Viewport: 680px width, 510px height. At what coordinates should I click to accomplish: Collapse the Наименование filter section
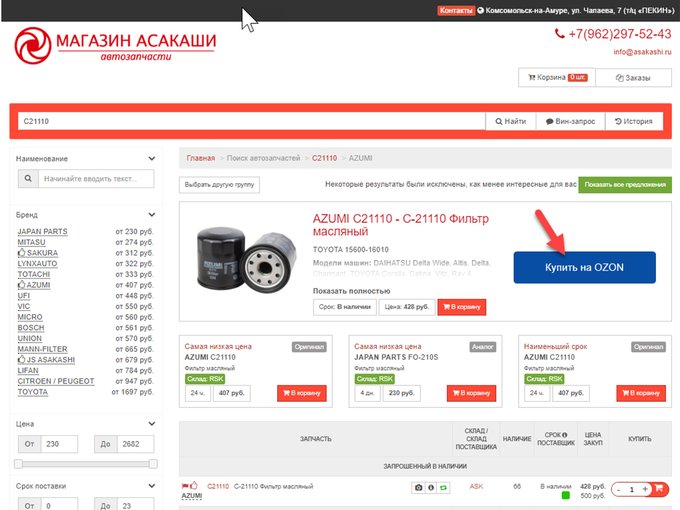click(151, 159)
